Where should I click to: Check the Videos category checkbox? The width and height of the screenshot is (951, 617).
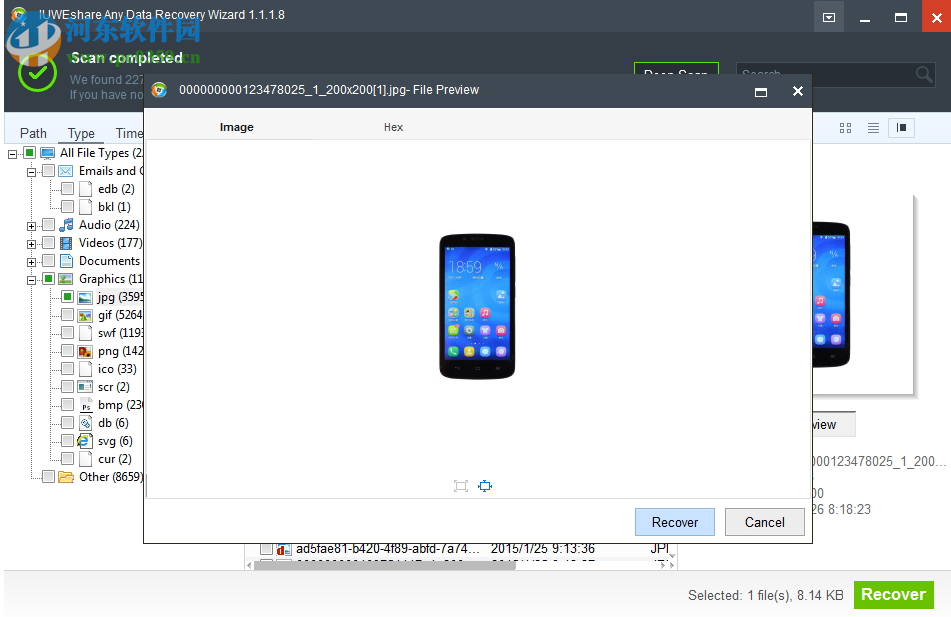pos(48,243)
